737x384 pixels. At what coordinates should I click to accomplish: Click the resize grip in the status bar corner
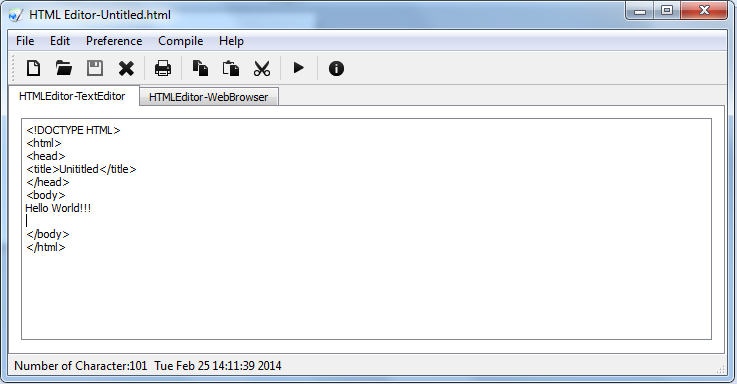(x=720, y=369)
